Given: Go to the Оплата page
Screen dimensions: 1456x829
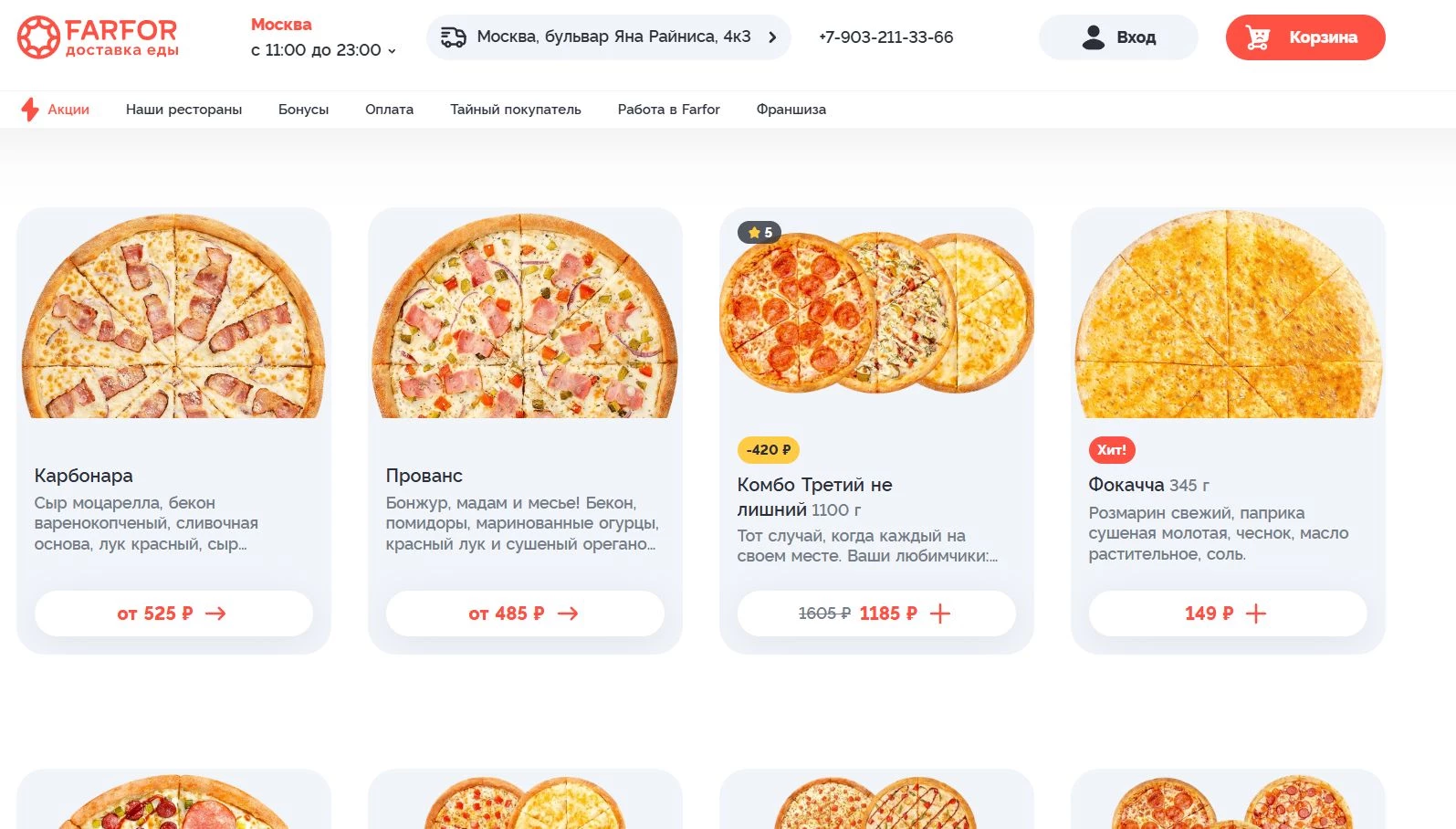Looking at the screenshot, I should [x=389, y=110].
